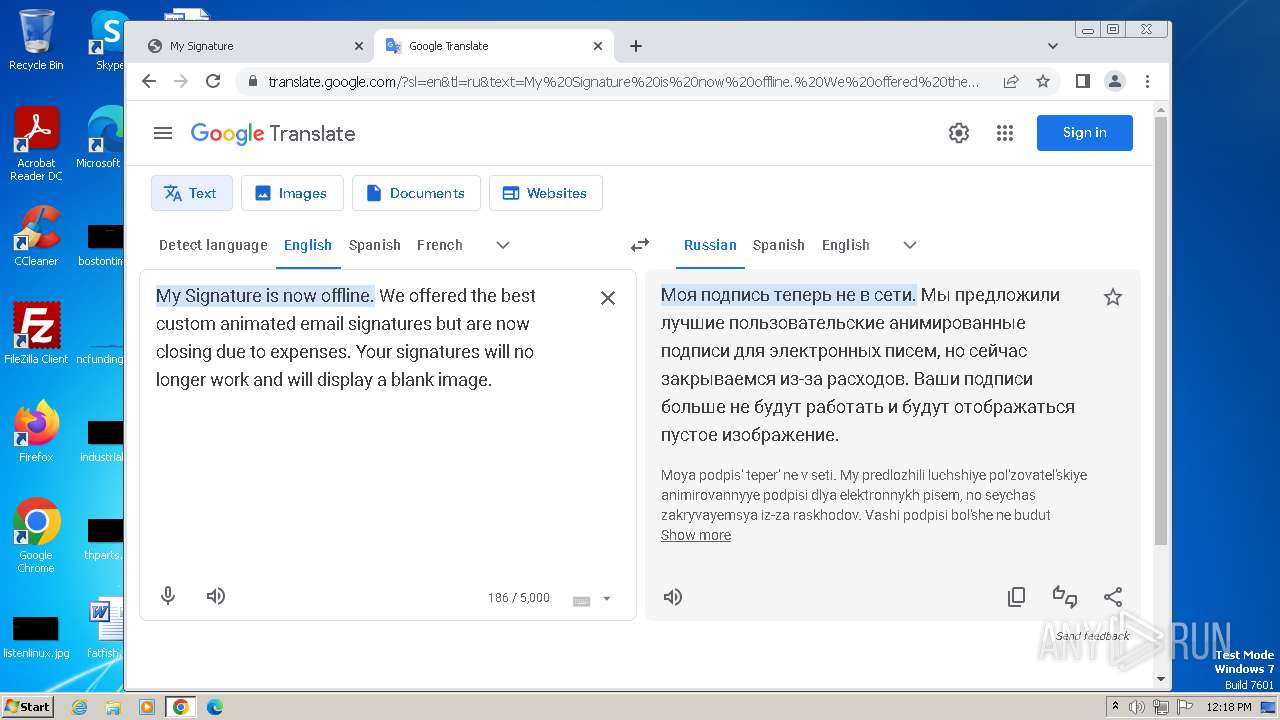Open Chrome tab search chevron
Viewport: 1280px width, 720px height.
1052,46
